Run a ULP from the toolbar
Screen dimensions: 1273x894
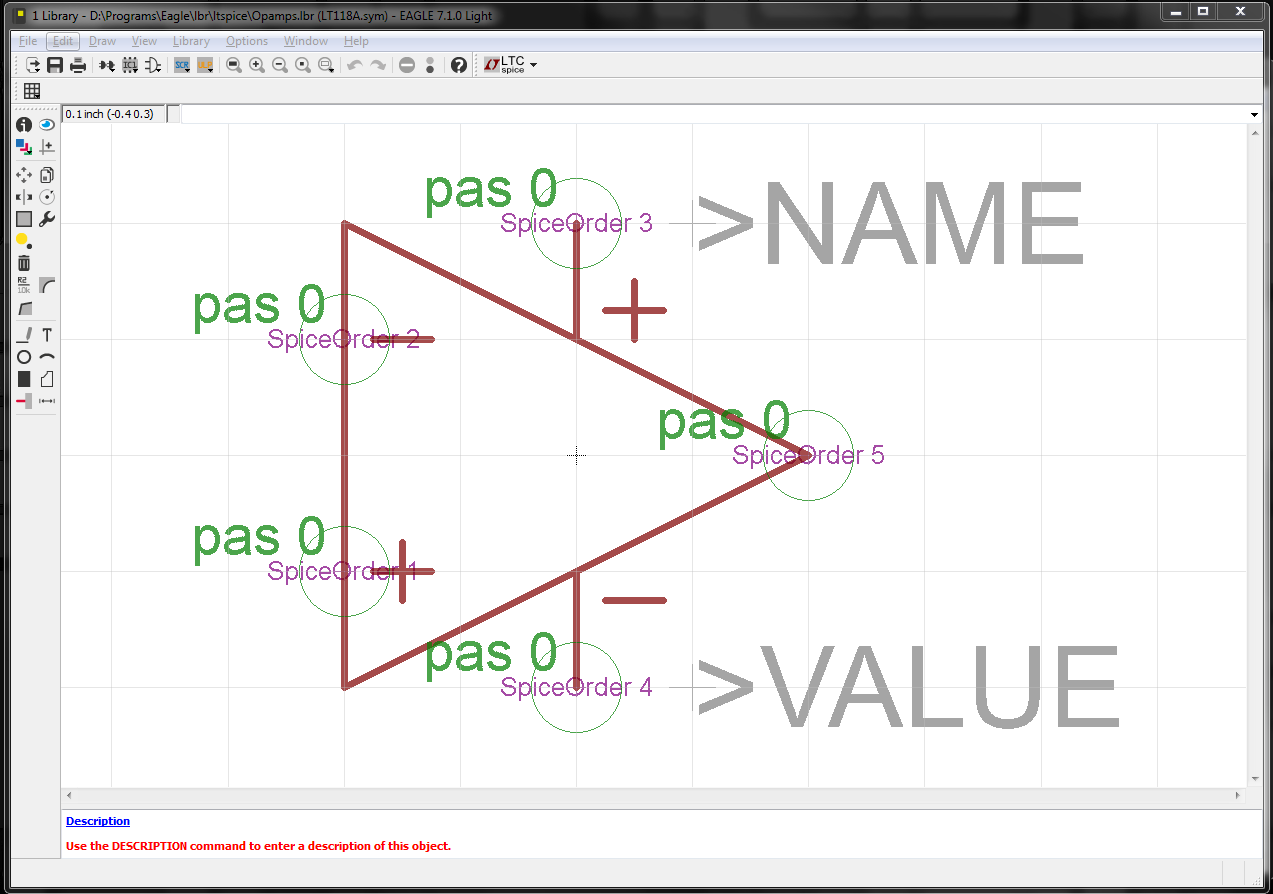(203, 64)
